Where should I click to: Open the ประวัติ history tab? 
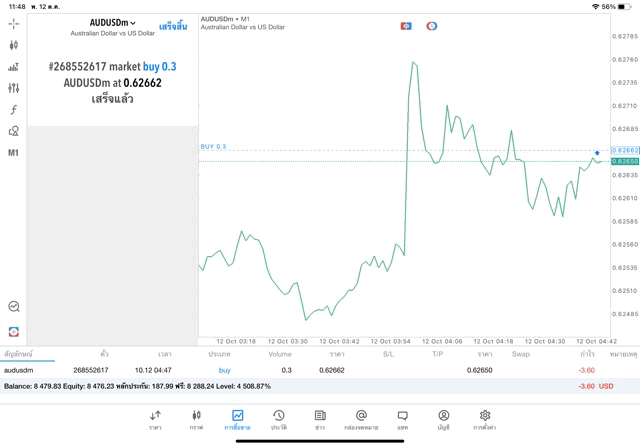click(279, 420)
